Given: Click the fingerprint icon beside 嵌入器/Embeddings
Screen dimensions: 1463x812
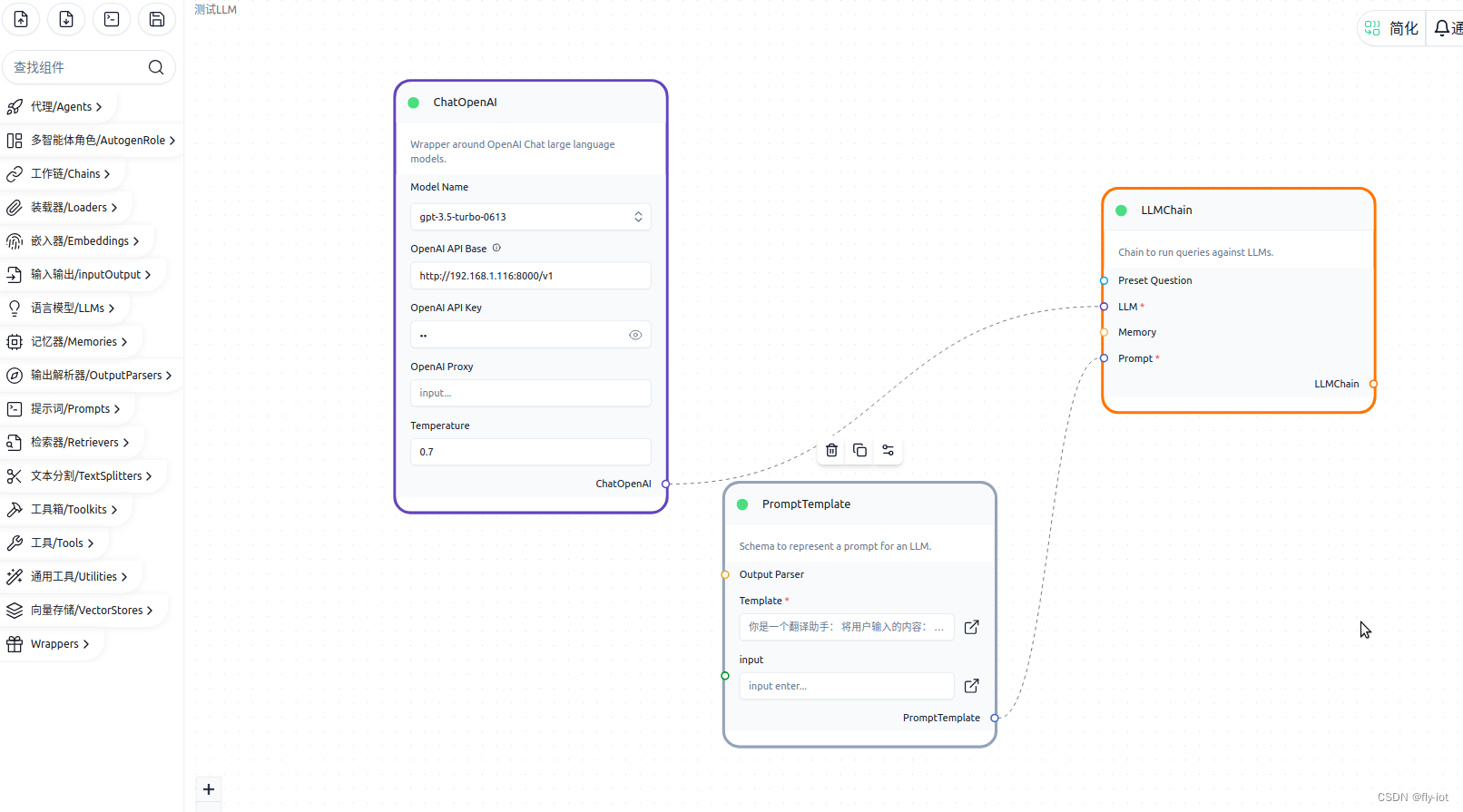Looking at the screenshot, I should click(x=15, y=240).
